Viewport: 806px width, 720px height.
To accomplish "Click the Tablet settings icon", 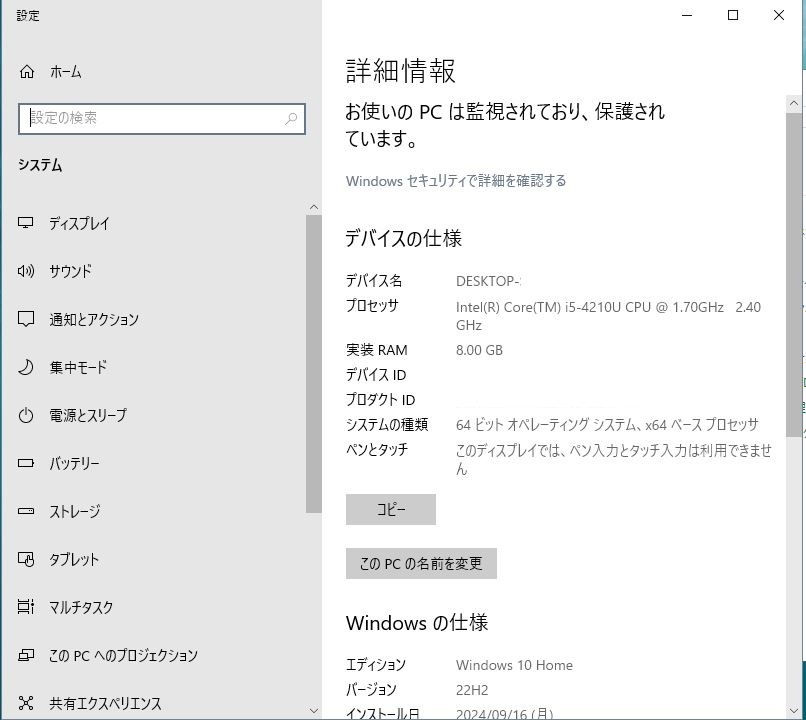I will coord(27,559).
